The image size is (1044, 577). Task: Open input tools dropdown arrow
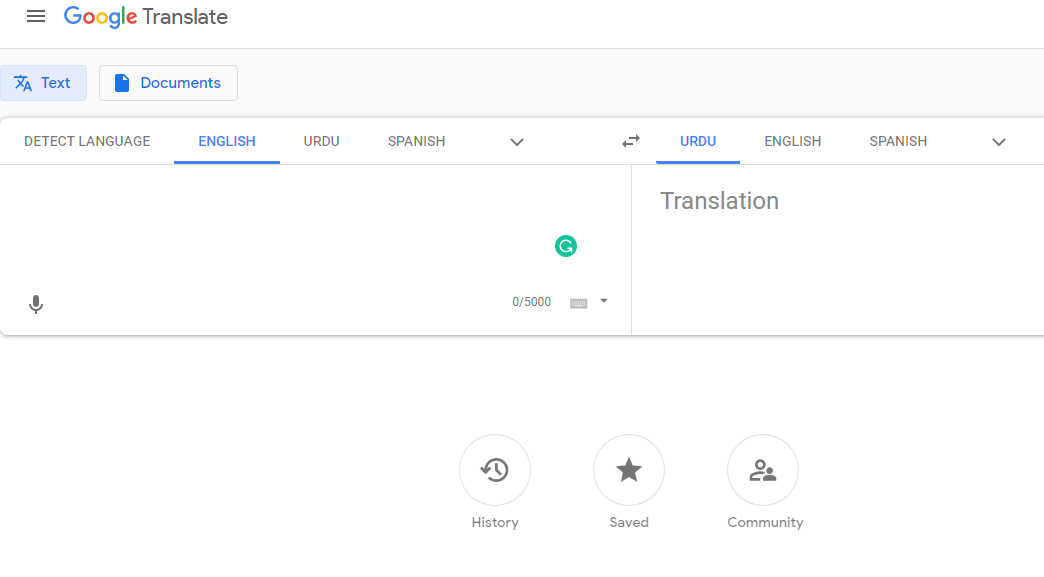(604, 301)
